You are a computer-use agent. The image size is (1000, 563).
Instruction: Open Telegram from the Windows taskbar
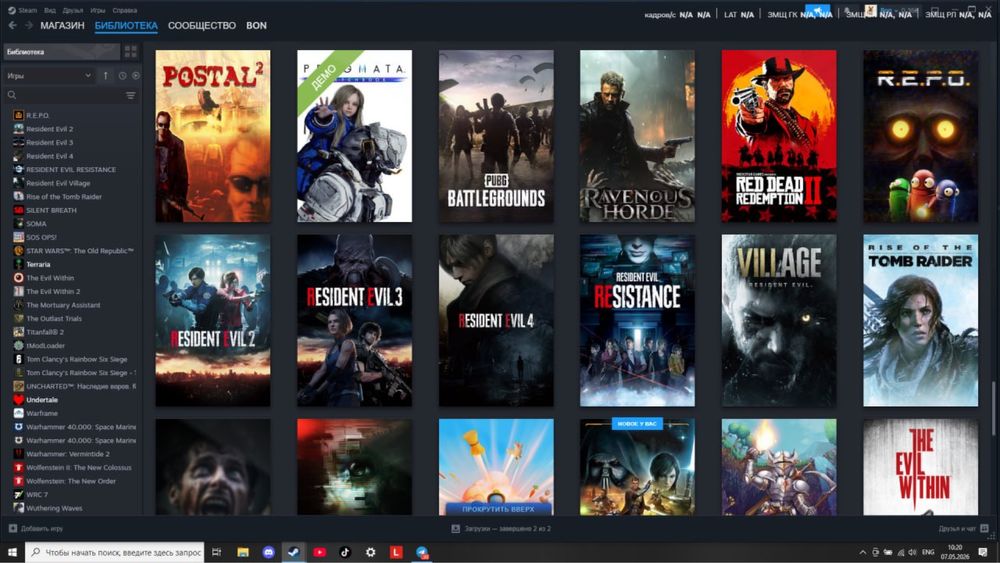point(422,552)
